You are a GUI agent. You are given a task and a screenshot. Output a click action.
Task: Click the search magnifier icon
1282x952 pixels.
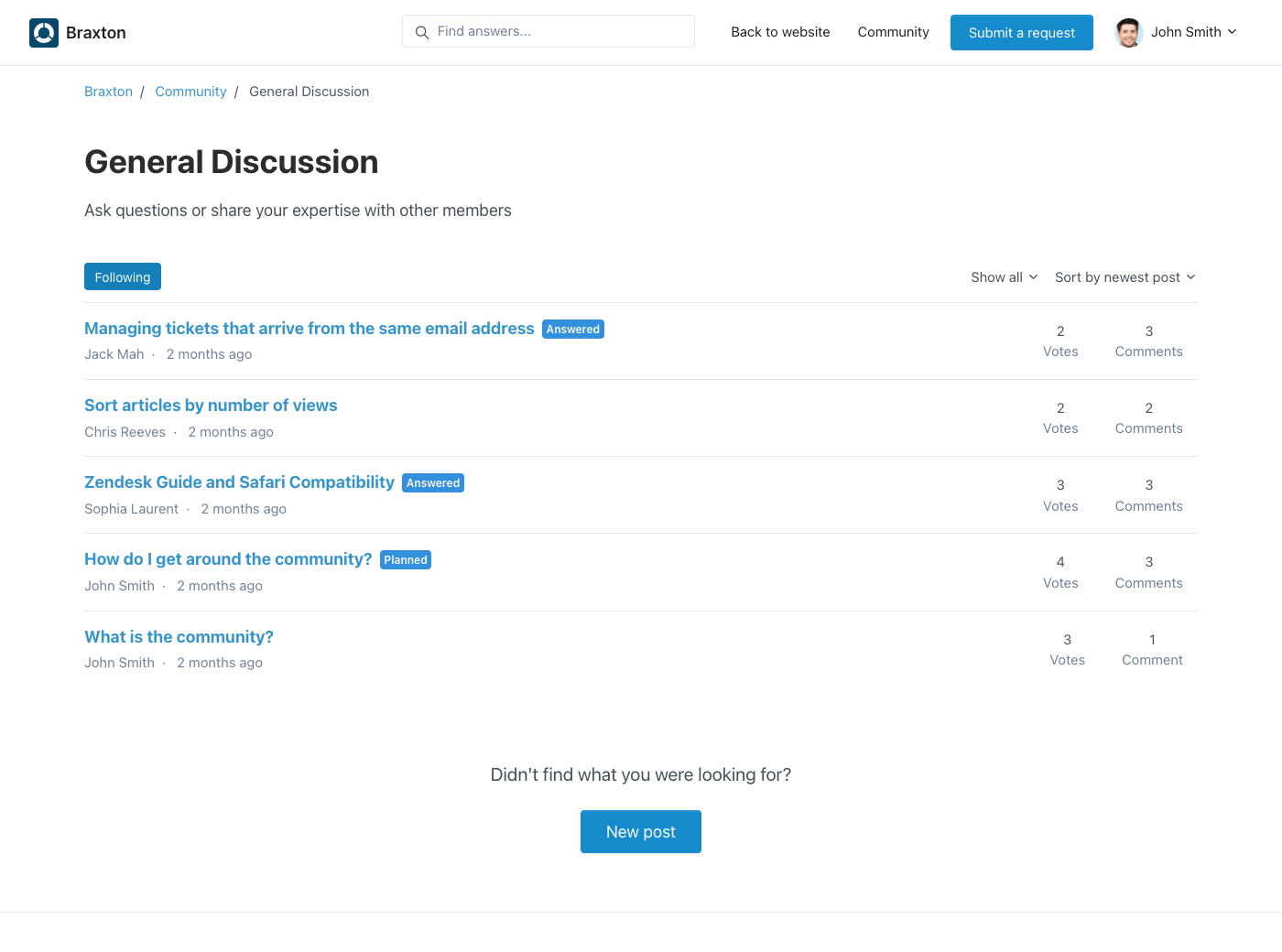(x=422, y=32)
